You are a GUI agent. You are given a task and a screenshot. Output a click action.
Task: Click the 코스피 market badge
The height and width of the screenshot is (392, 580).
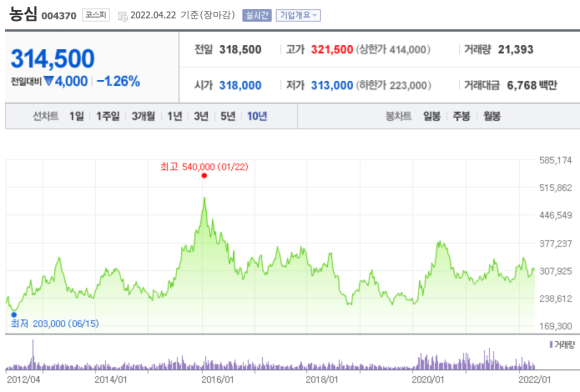[96, 15]
